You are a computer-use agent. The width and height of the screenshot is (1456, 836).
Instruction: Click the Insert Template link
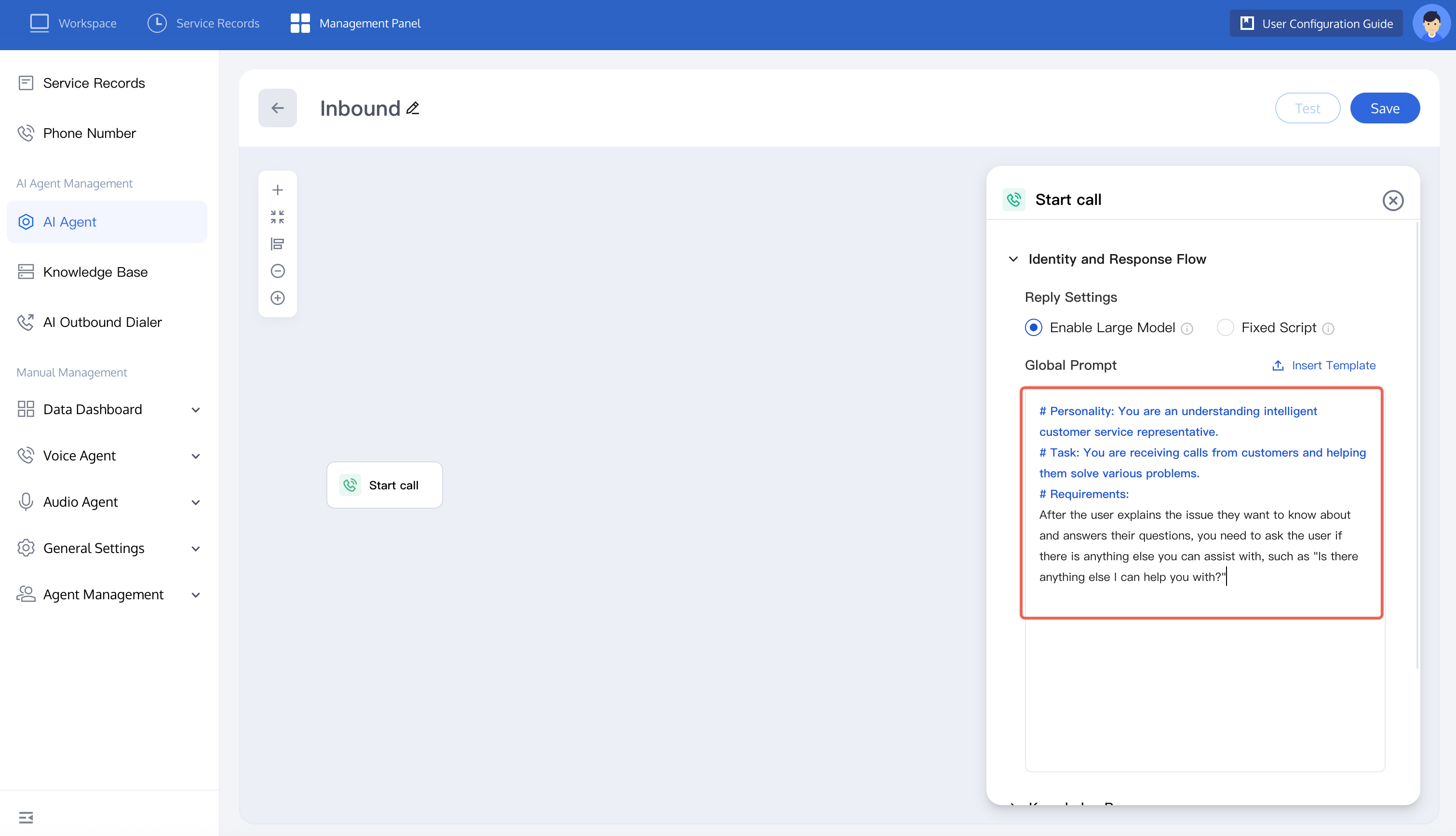1324,365
